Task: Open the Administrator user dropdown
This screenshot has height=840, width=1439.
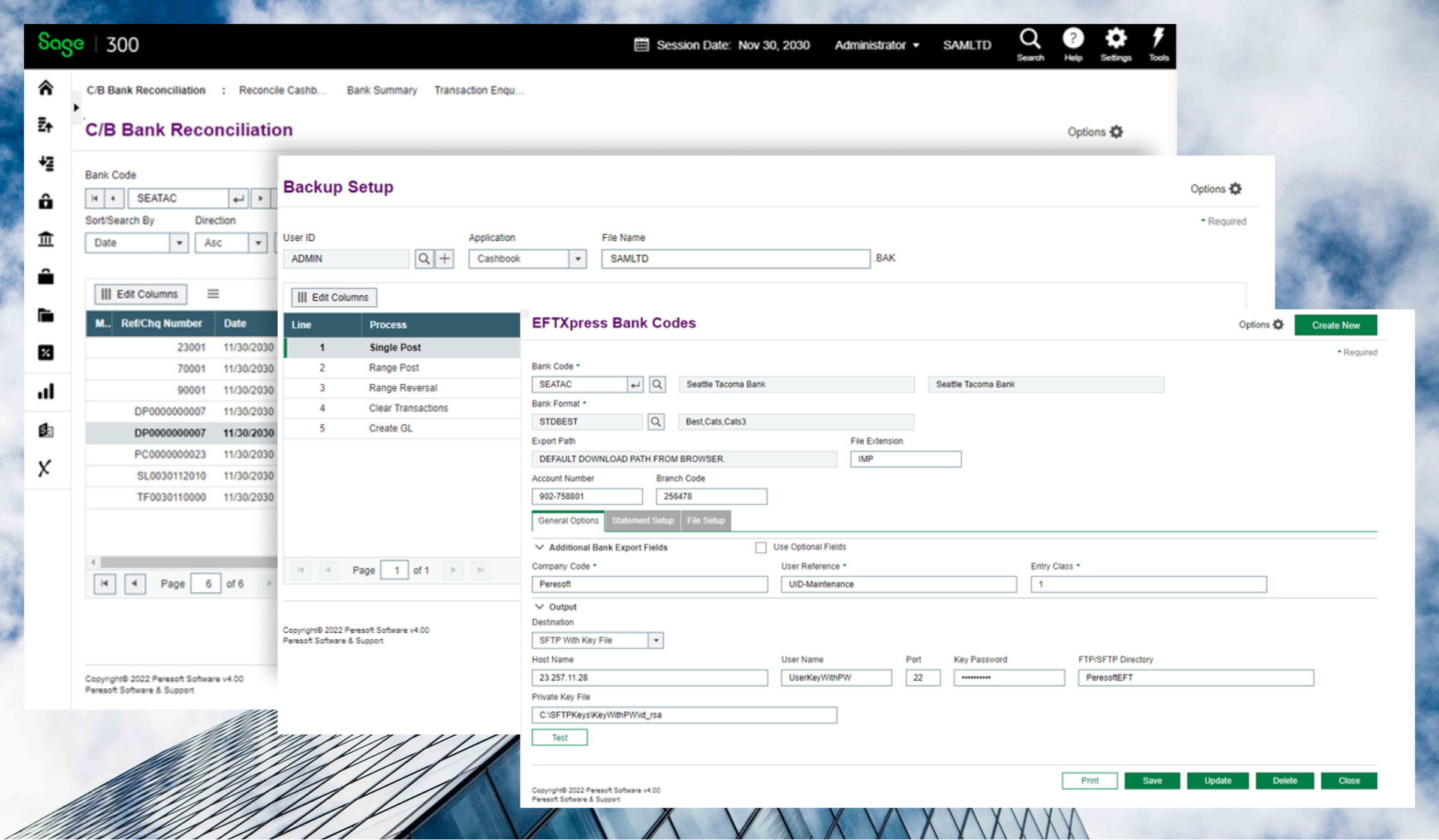Action: point(877,45)
